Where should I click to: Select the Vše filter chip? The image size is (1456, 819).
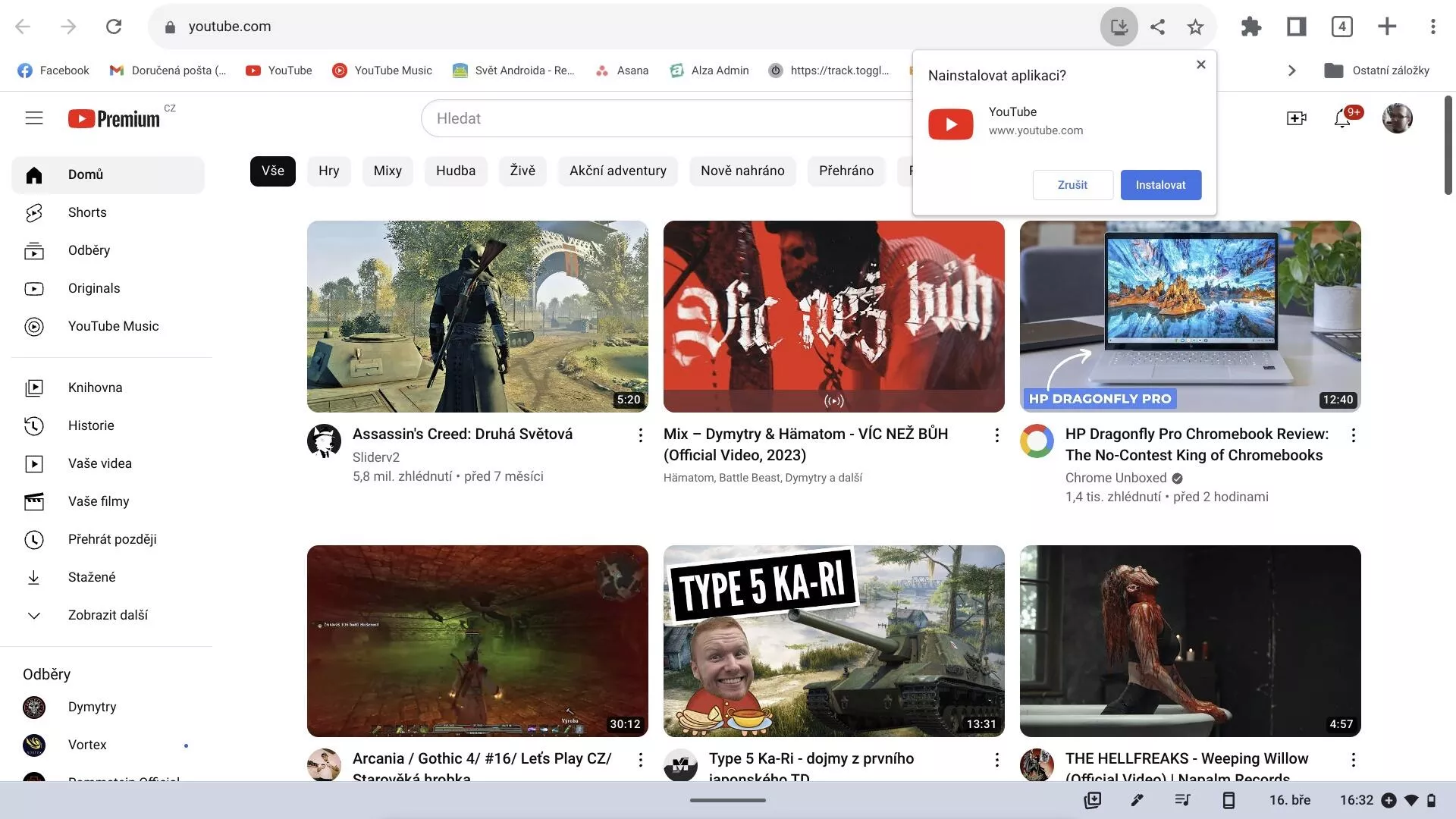273,171
